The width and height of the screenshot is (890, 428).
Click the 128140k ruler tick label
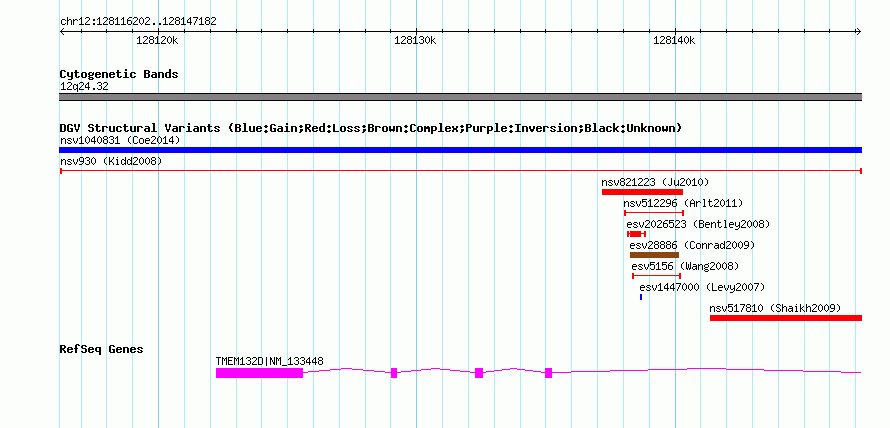pyautogui.click(x=674, y=40)
